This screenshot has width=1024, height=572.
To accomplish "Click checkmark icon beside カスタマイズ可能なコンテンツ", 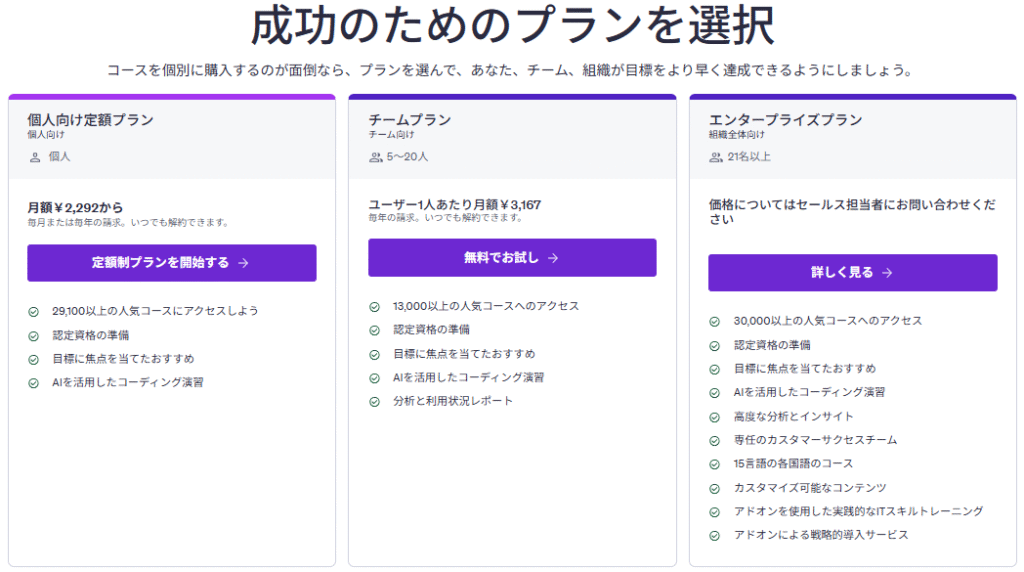I will [715, 488].
